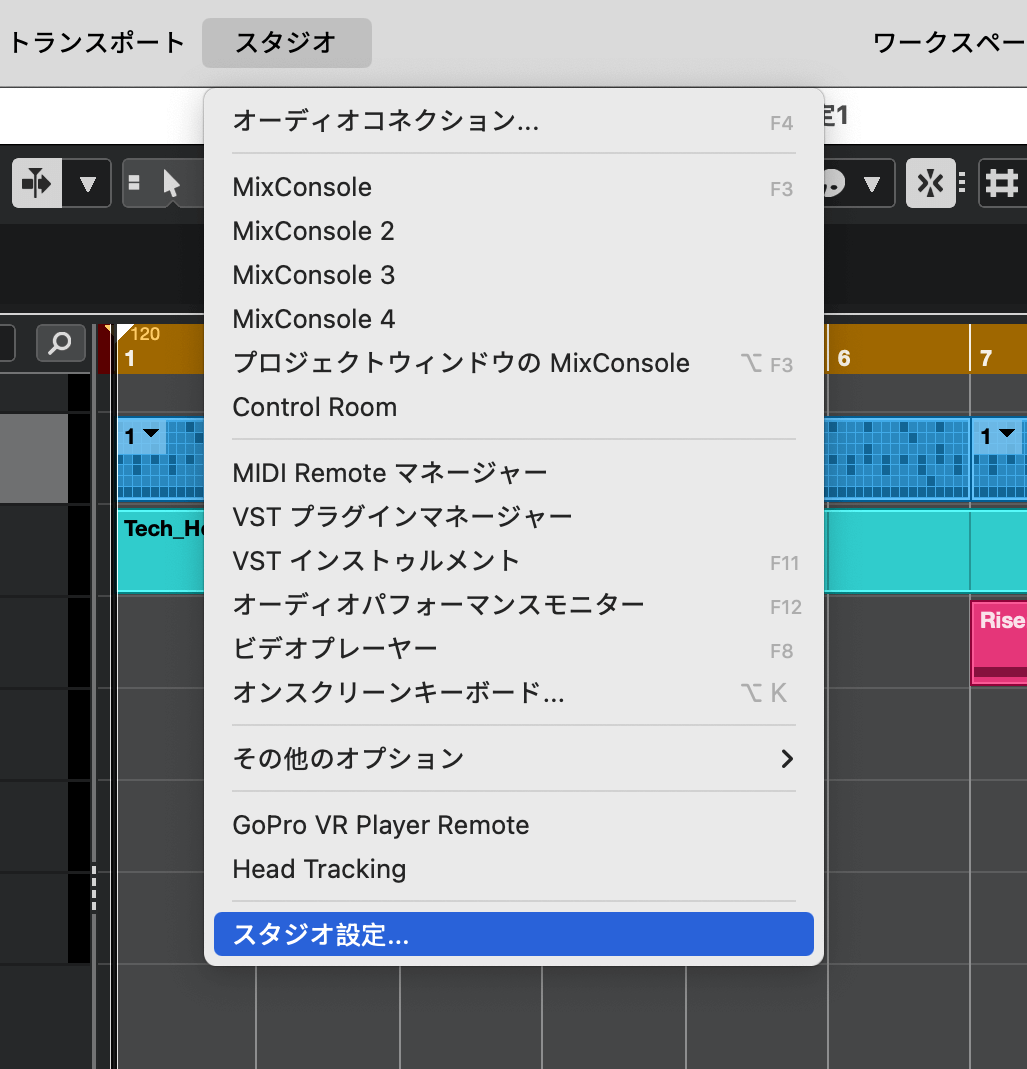
Task: Choose スタジオ設定... at the menu bottom
Action: [514, 934]
